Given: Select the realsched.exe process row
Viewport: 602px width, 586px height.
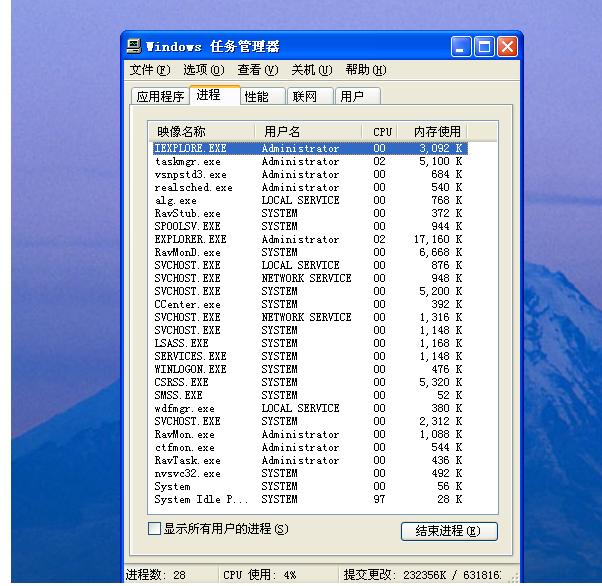Looking at the screenshot, I should pyautogui.click(x=310, y=187).
